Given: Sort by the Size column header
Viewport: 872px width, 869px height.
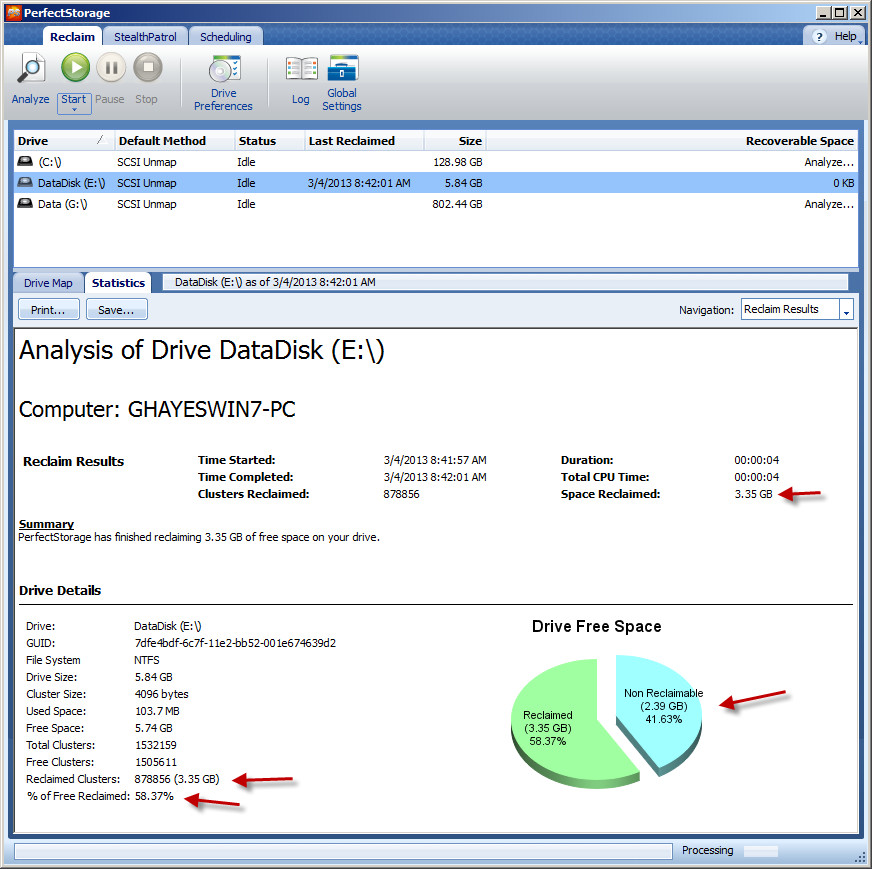Looking at the screenshot, I should (455, 141).
